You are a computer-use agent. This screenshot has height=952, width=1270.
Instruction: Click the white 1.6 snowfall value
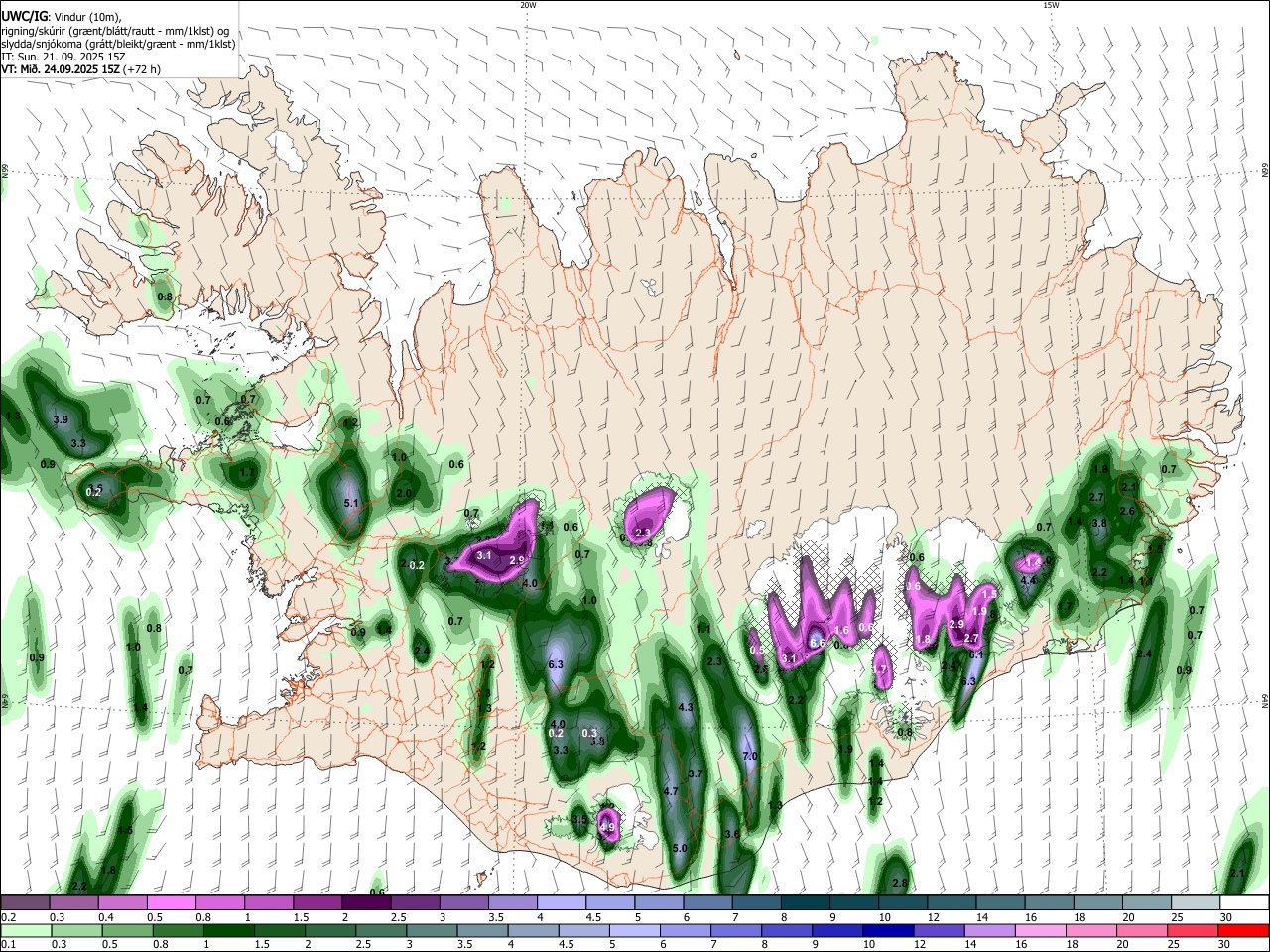click(x=842, y=631)
